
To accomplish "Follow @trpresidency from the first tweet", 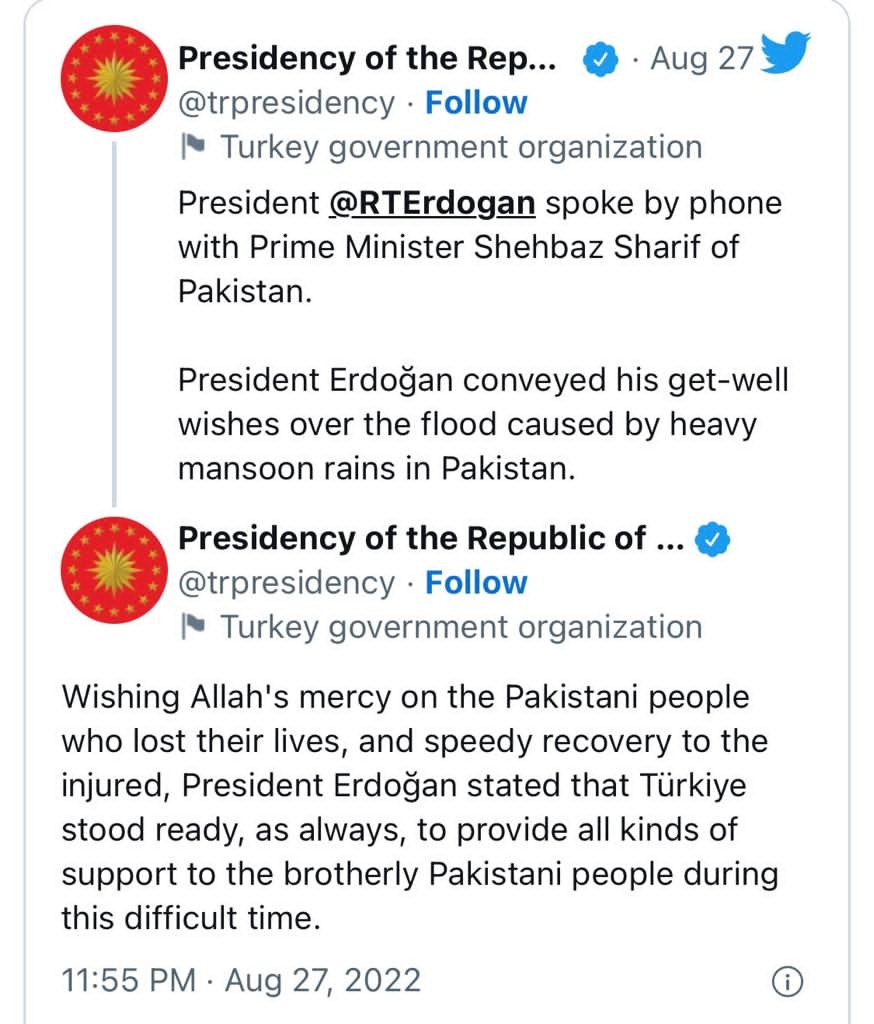I will pyautogui.click(x=476, y=103).
